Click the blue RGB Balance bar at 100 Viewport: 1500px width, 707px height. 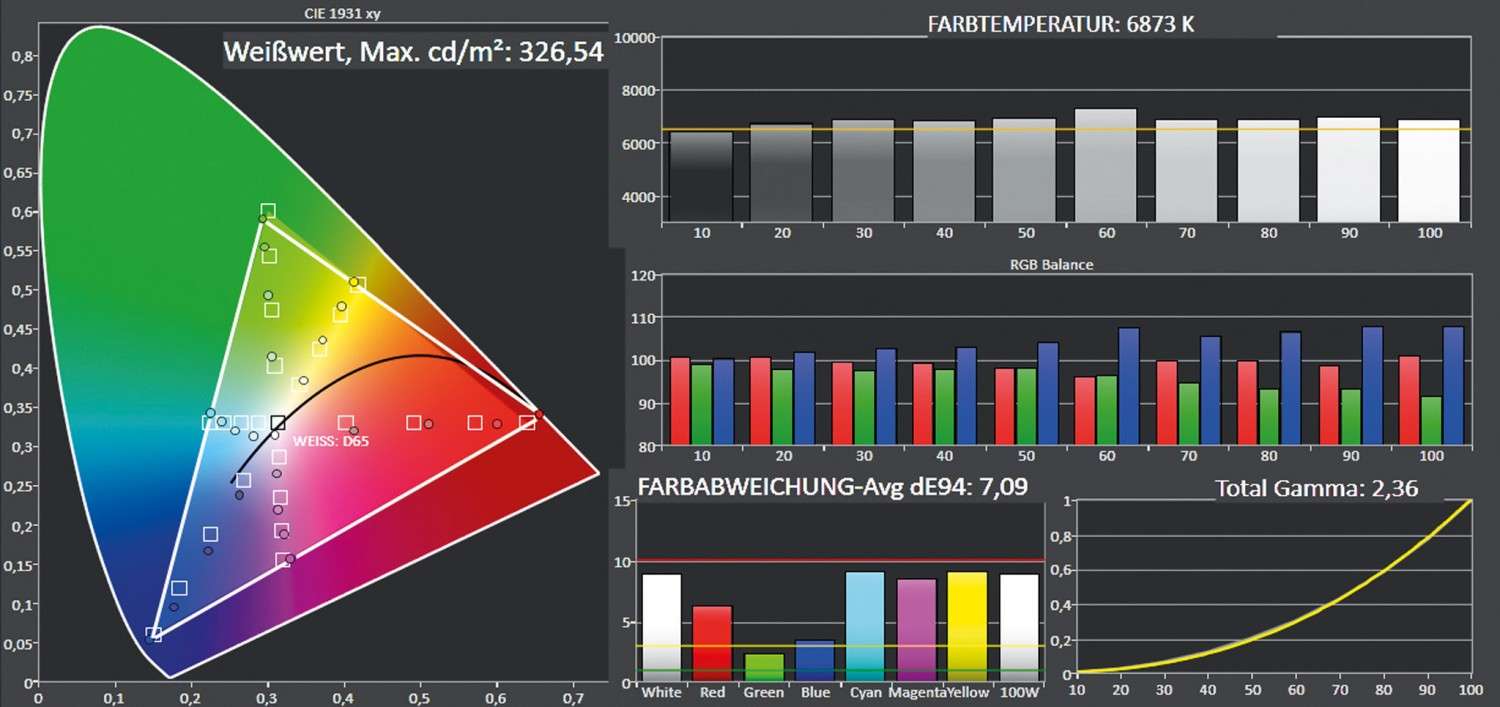pyautogui.click(x=1453, y=386)
